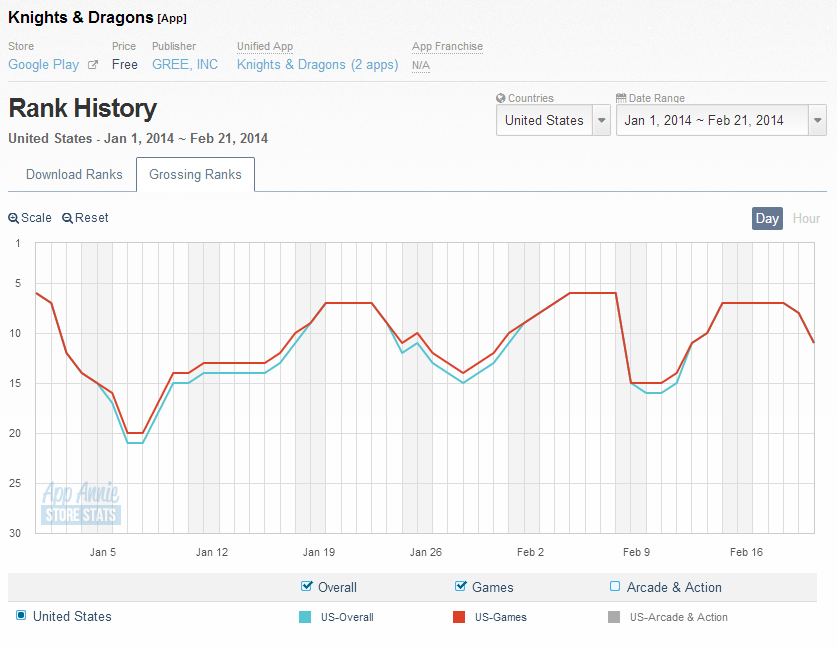The height and width of the screenshot is (648, 837).
Task: Click the globe icon beside Countries
Action: (x=501, y=98)
